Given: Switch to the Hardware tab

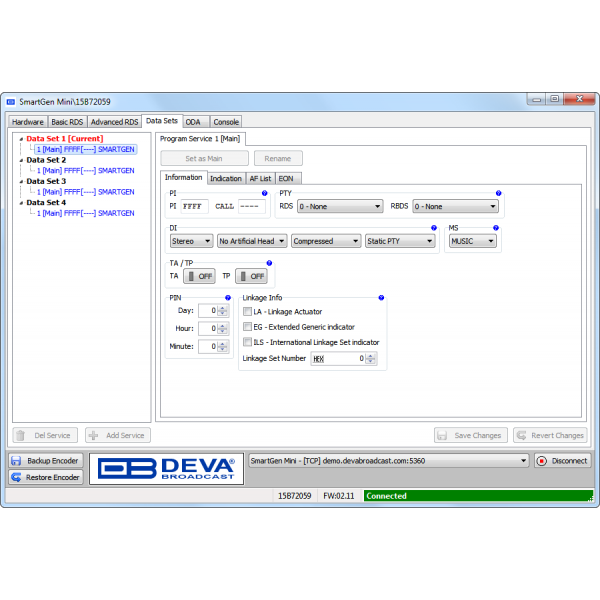Looking at the screenshot, I should coord(28,122).
